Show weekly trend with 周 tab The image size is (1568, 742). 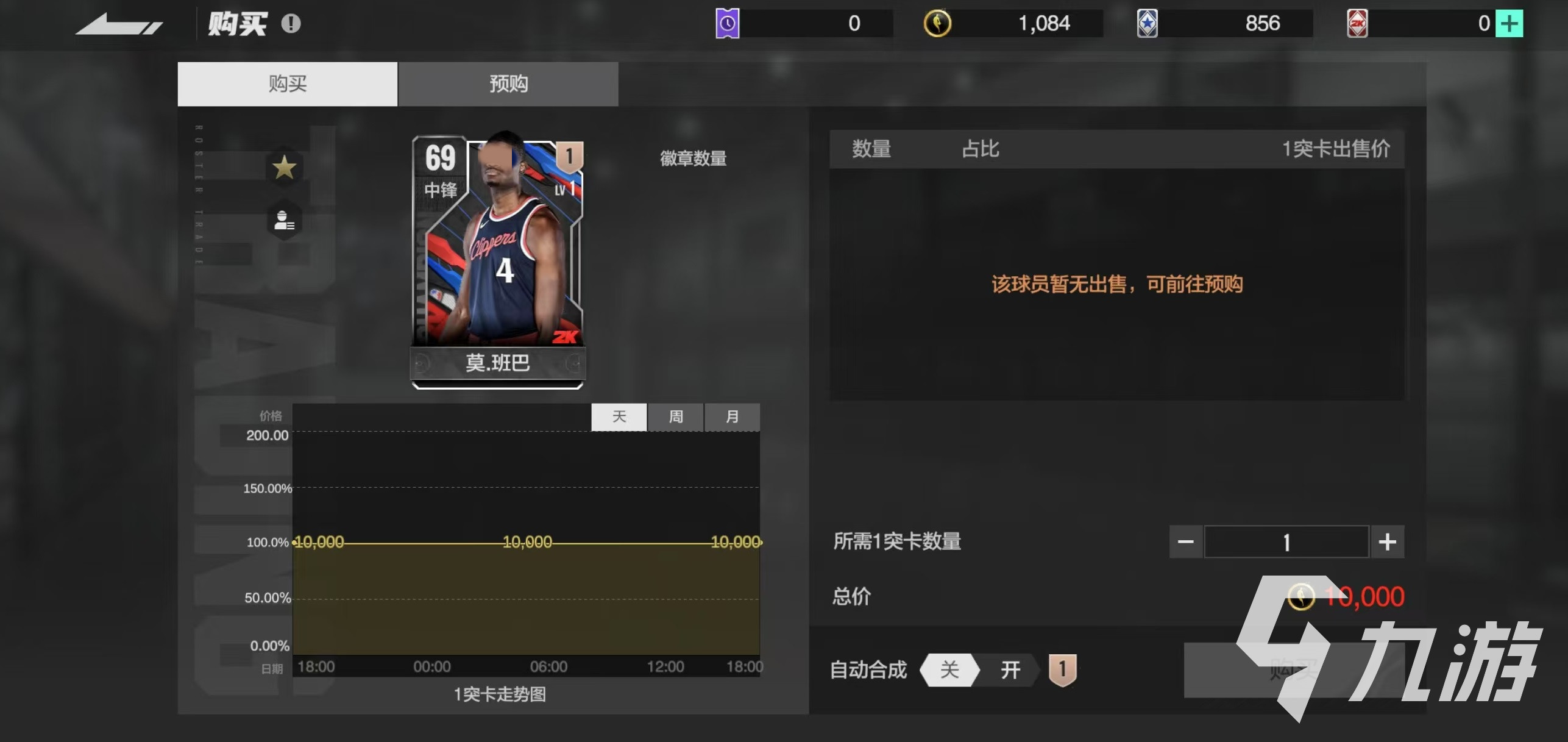pos(675,417)
